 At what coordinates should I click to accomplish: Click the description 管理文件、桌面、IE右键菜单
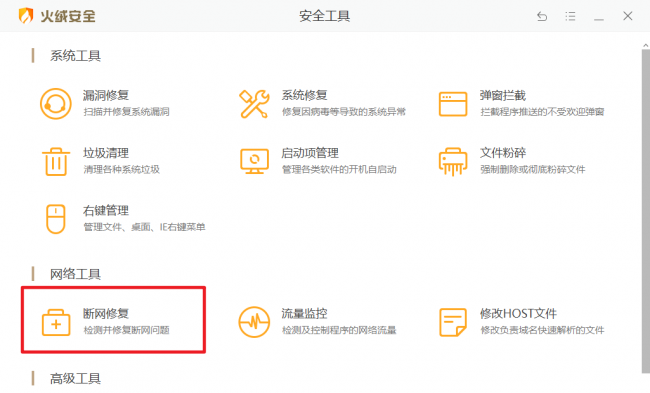tap(144, 227)
